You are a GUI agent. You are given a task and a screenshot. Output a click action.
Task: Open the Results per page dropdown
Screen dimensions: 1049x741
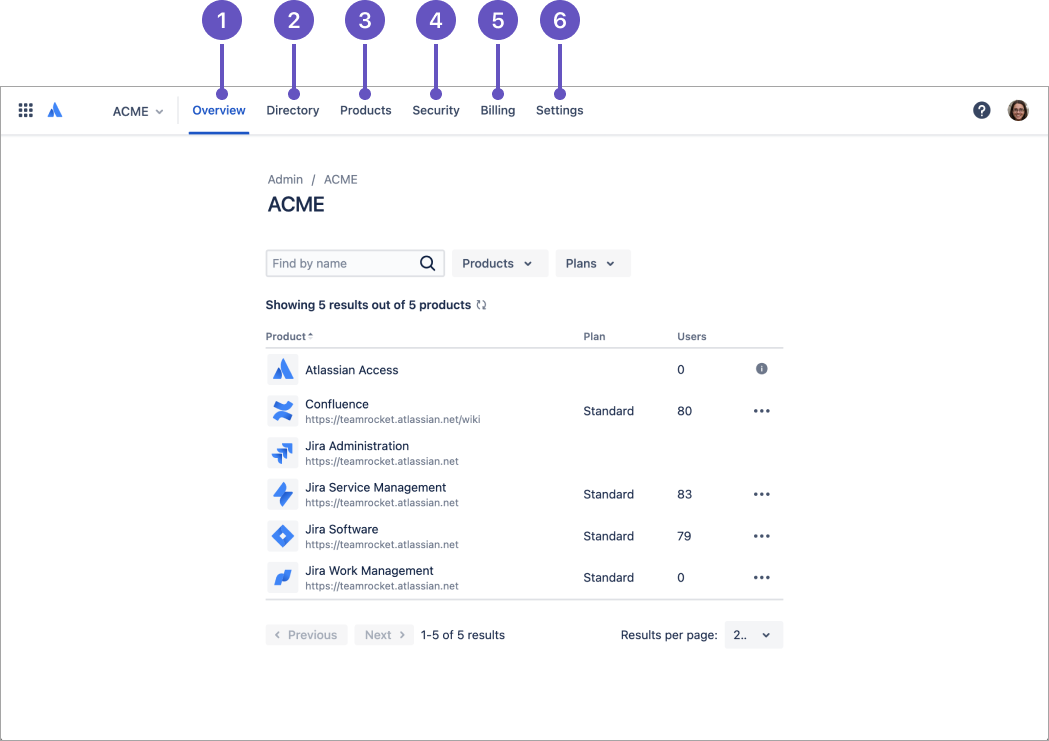click(753, 635)
